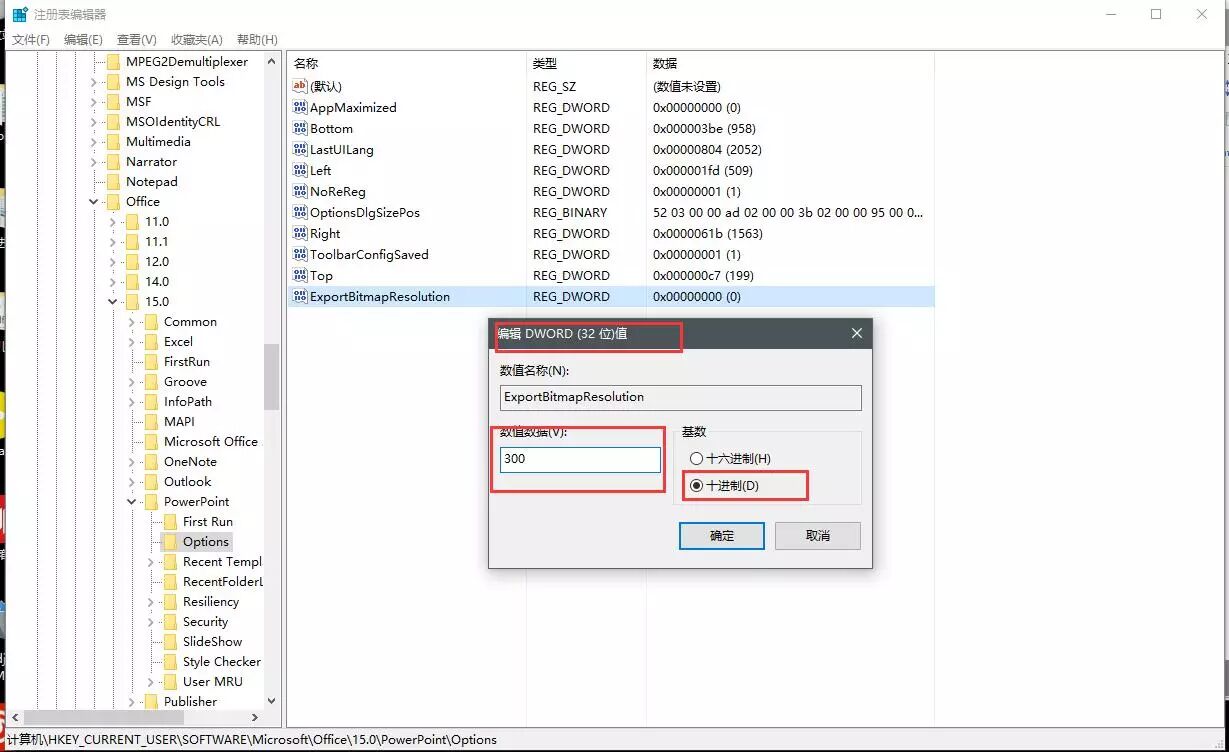Viewport: 1229px width, 752px height.
Task: Select the Style Checker tree item
Action: 222,661
